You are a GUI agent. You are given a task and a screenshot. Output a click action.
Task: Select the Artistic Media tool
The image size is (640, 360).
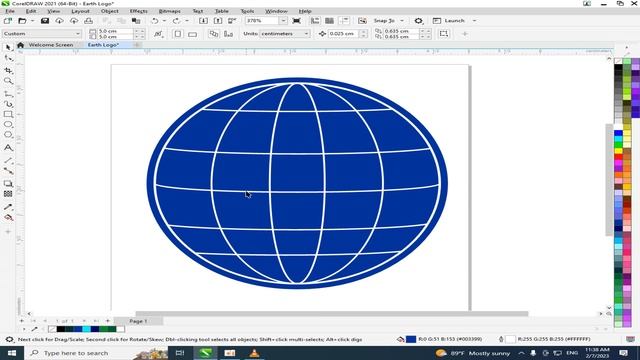[x=8, y=104]
